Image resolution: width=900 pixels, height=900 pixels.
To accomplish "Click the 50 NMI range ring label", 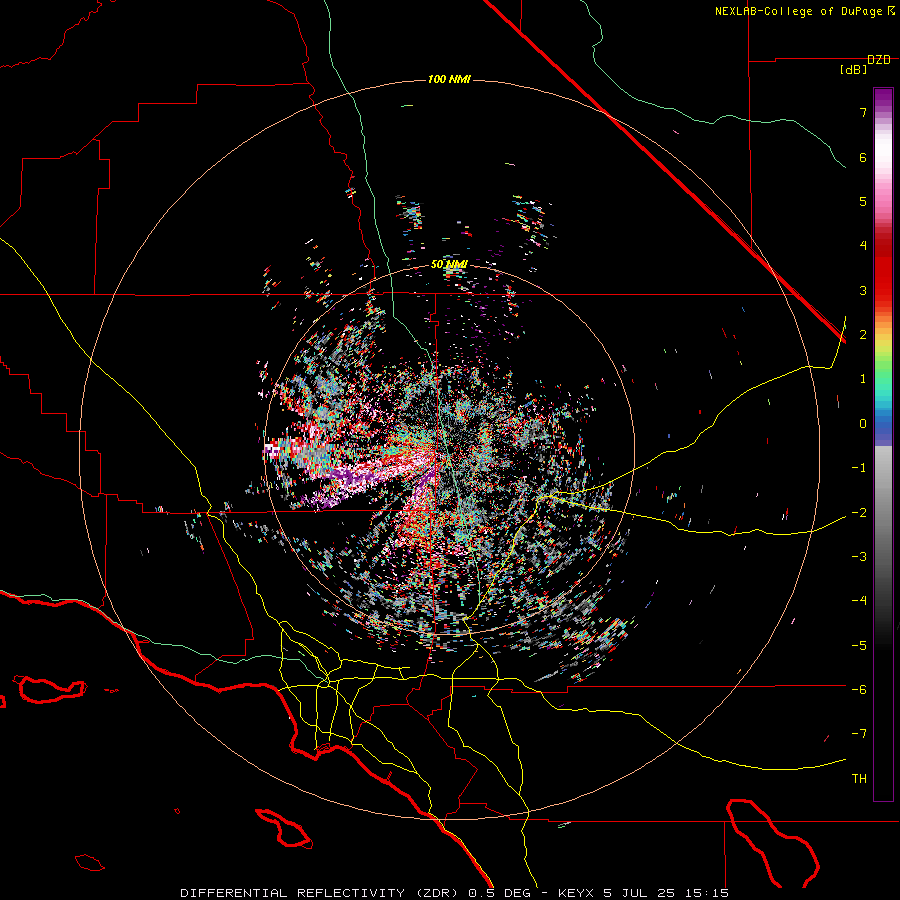I will coord(449,264).
